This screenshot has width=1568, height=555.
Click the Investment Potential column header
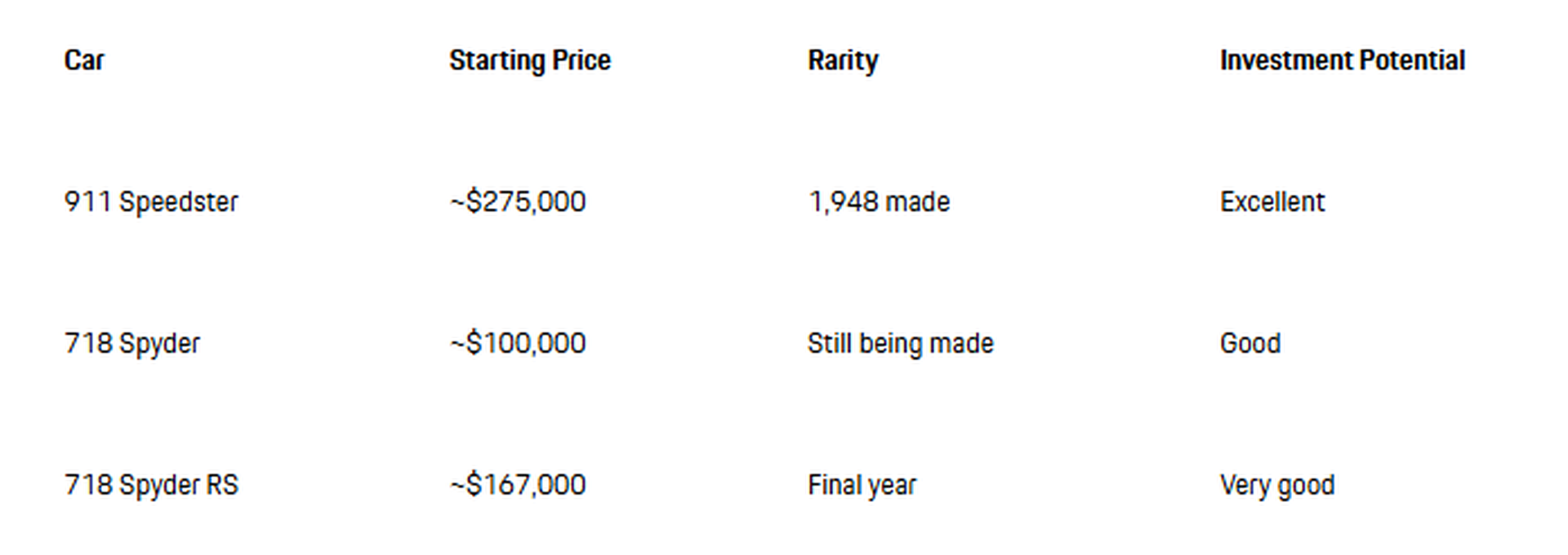click(x=1343, y=60)
